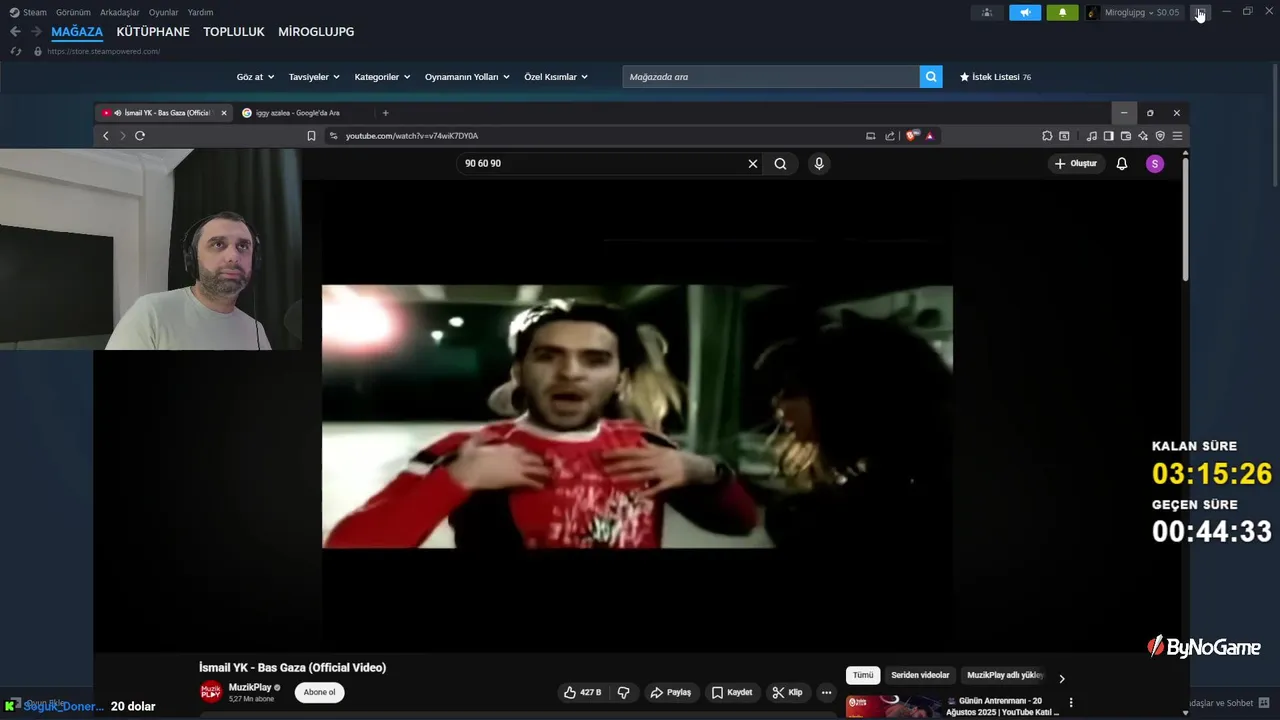This screenshot has height=720, width=1280.
Task: Open Steam notifications green bell
Action: click(x=1062, y=12)
